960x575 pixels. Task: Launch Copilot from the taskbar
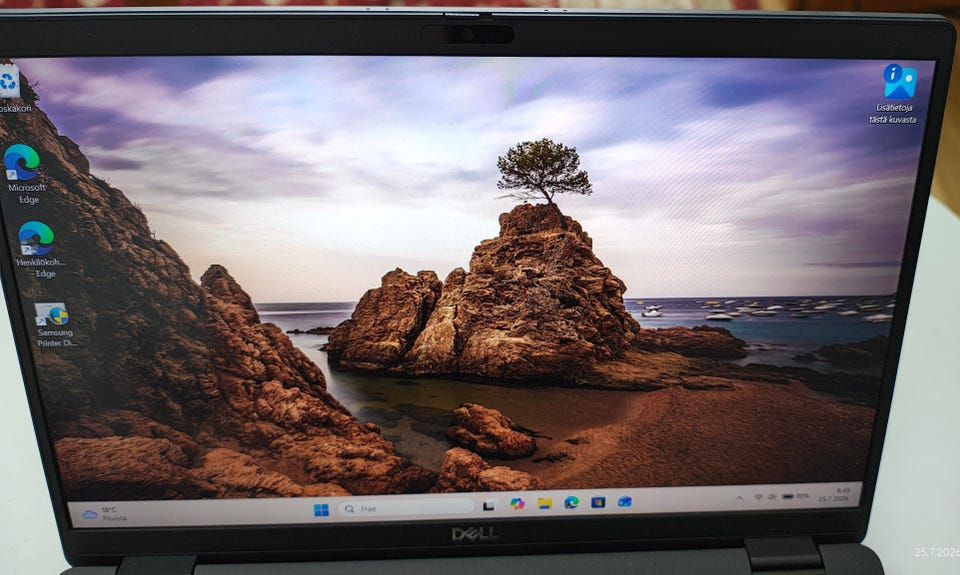tap(517, 503)
